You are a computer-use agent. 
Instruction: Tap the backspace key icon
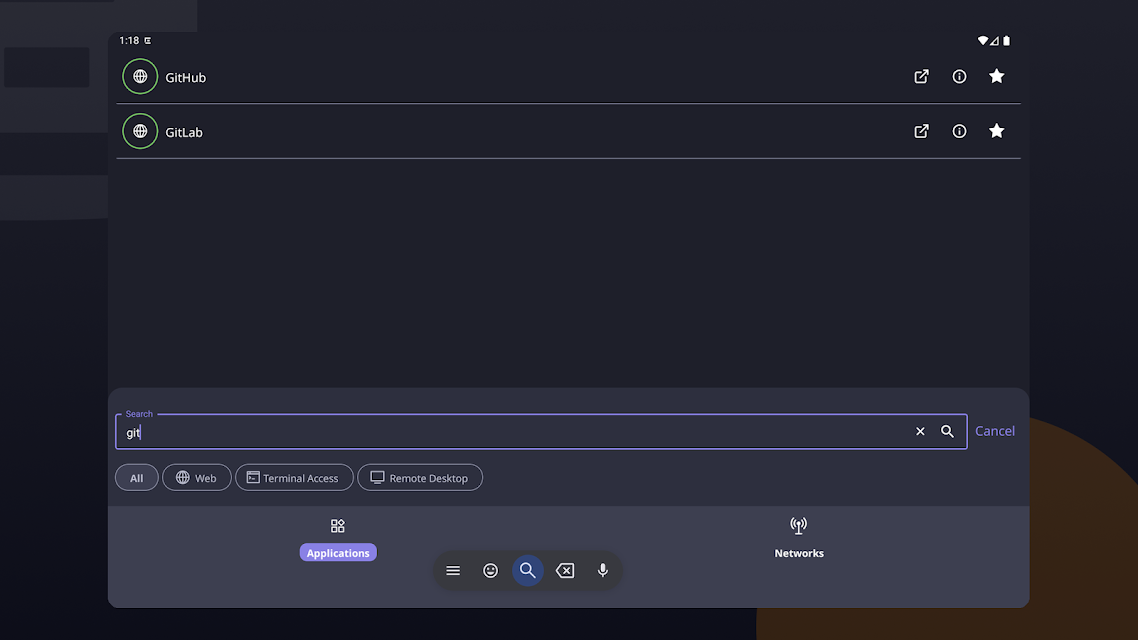point(565,570)
